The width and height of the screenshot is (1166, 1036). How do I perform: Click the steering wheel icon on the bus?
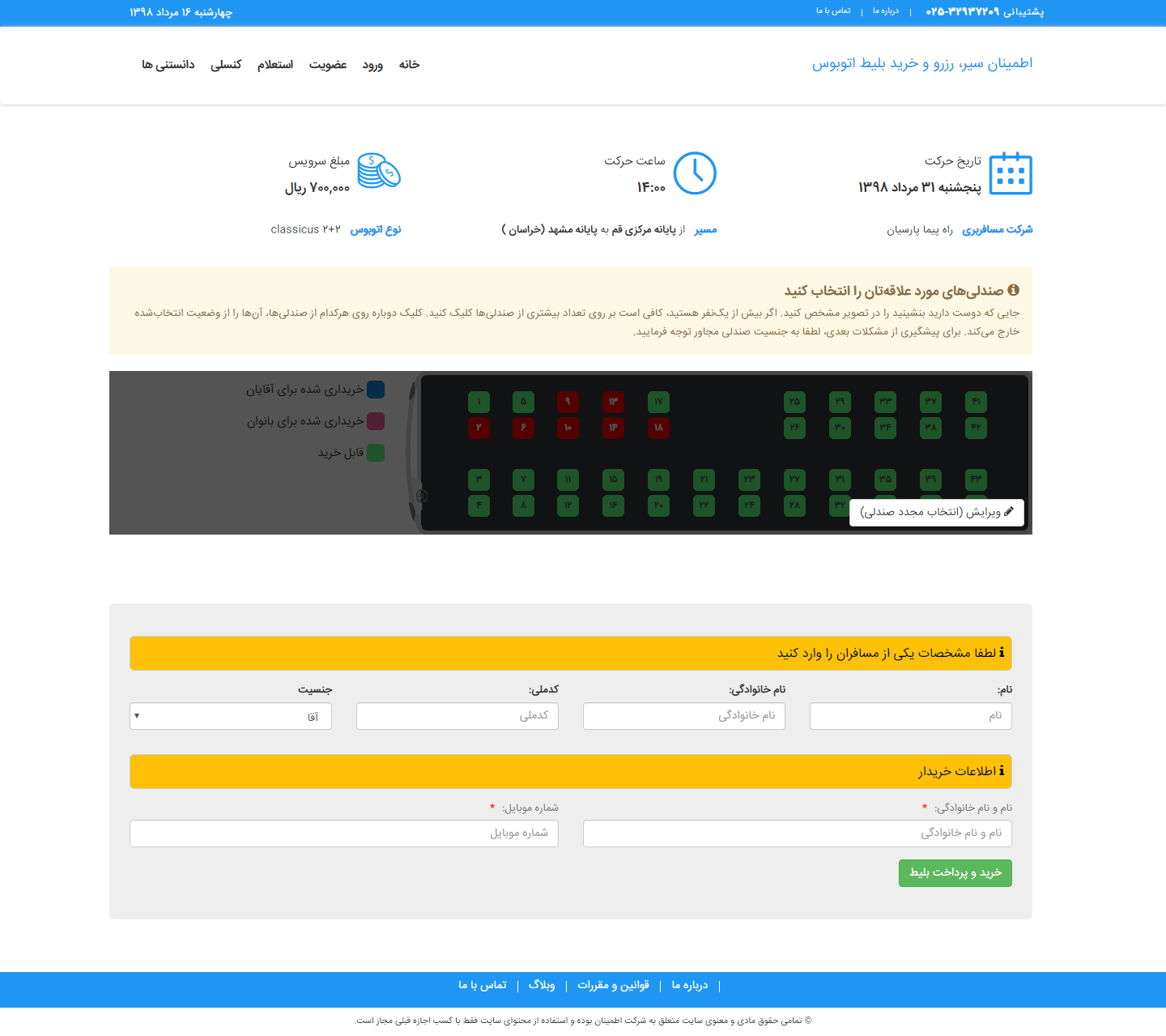421,496
